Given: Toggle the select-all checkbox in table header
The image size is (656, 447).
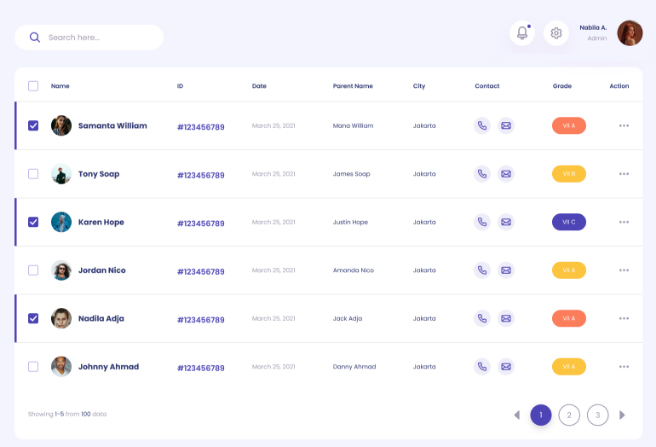Looking at the screenshot, I should click(x=33, y=86).
